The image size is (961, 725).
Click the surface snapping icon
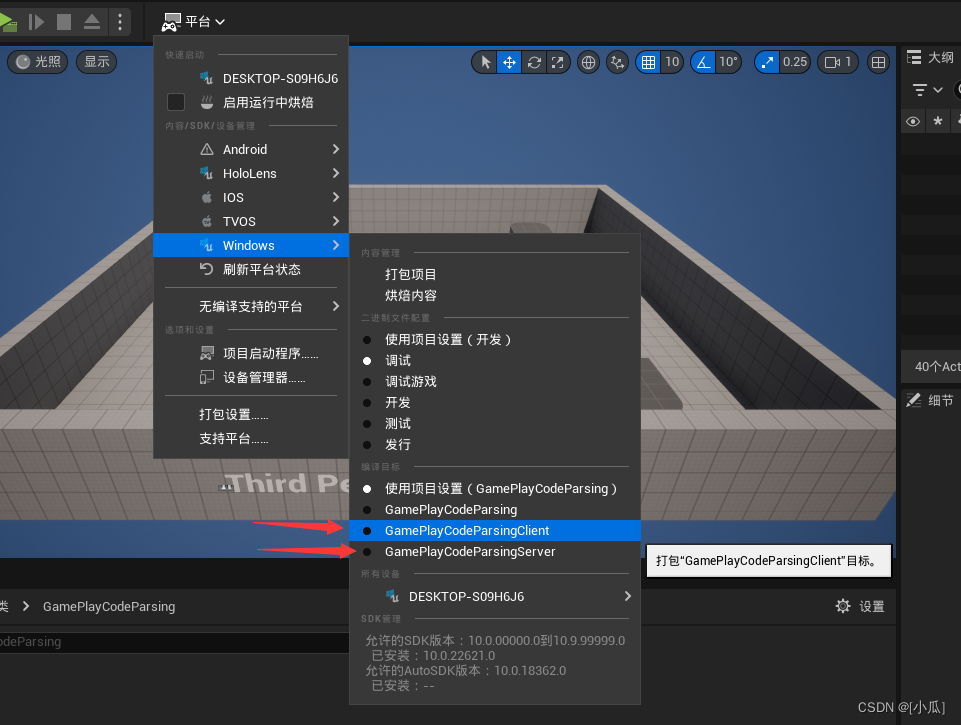point(617,62)
